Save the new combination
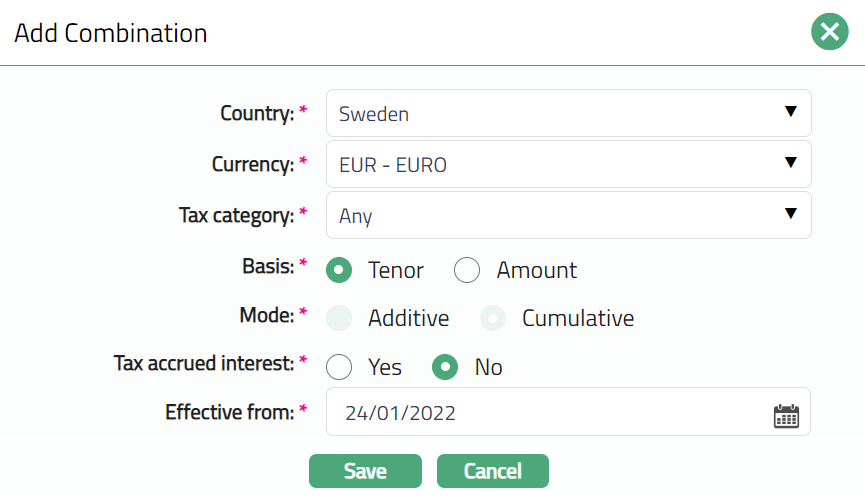Viewport: 865px width, 498px height. click(x=365, y=471)
